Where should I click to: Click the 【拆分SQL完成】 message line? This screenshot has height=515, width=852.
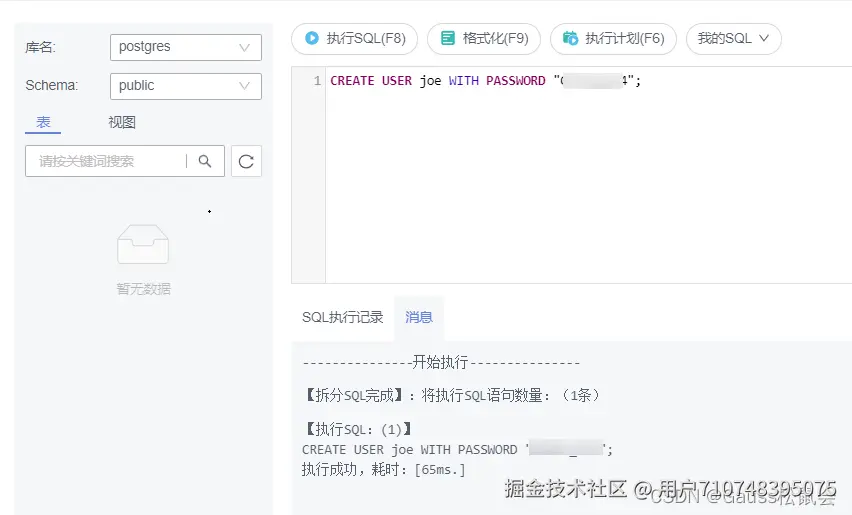tap(452, 395)
